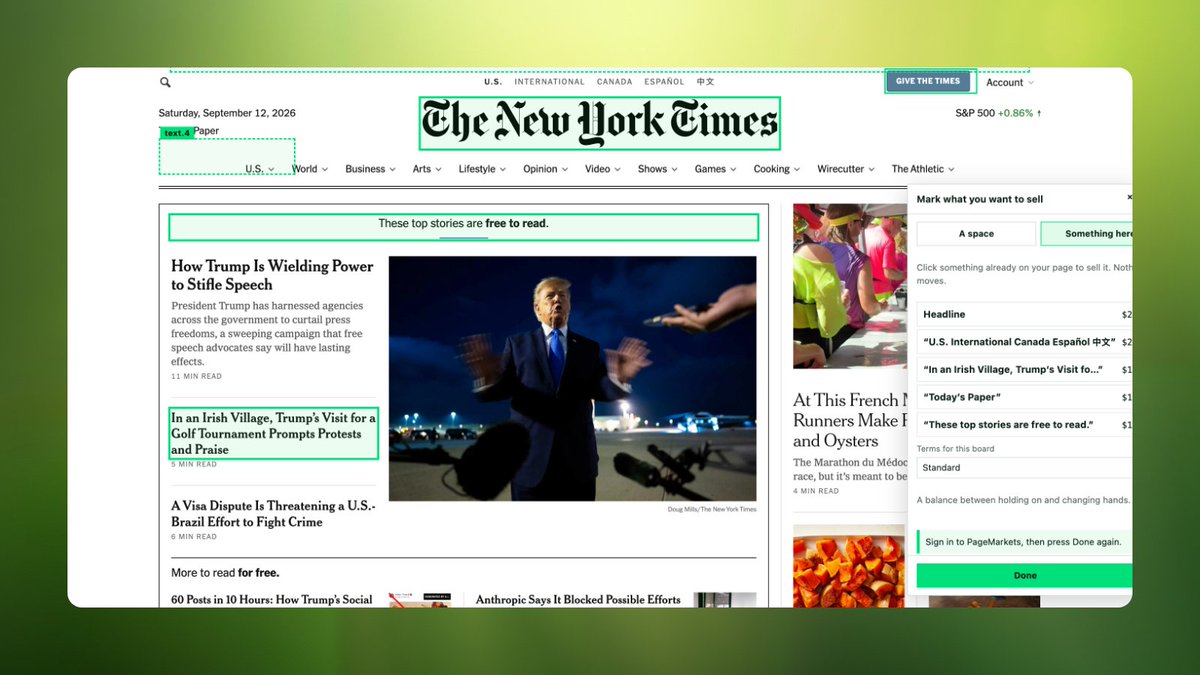The image size is (1200, 675).
Task: Select the "U.S. International Canada Español" panel row
Action: coord(1024,341)
